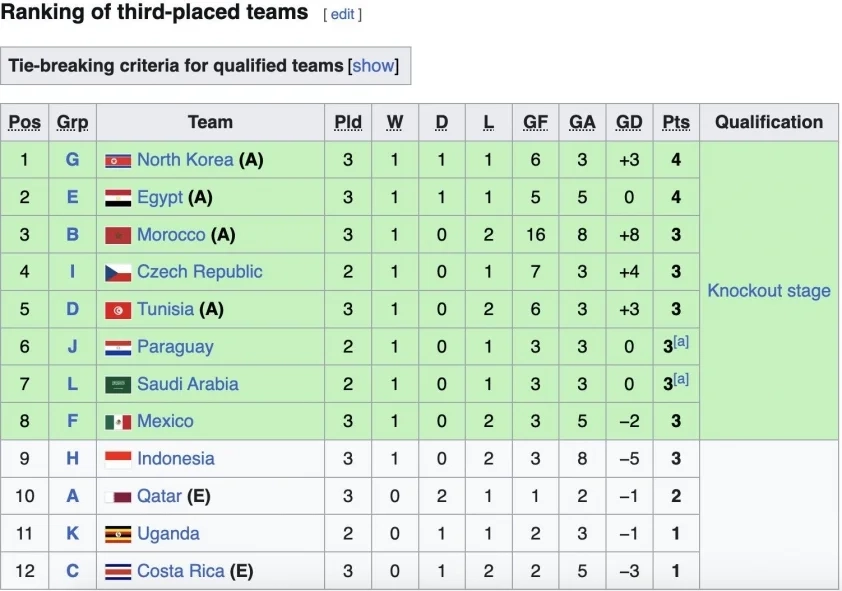This screenshot has width=842, height=591.
Task: Edit the third-placed teams ranking section
Action: coord(342,15)
